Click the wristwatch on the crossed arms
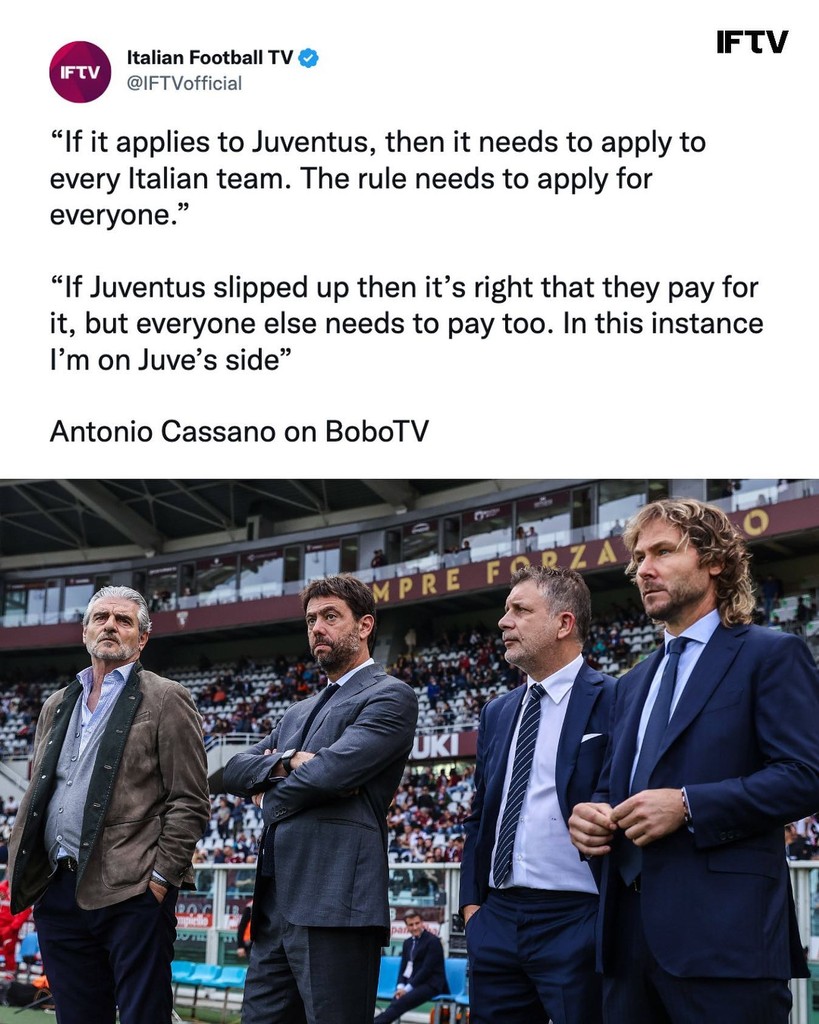Image resolution: width=819 pixels, height=1024 pixels. point(287,760)
